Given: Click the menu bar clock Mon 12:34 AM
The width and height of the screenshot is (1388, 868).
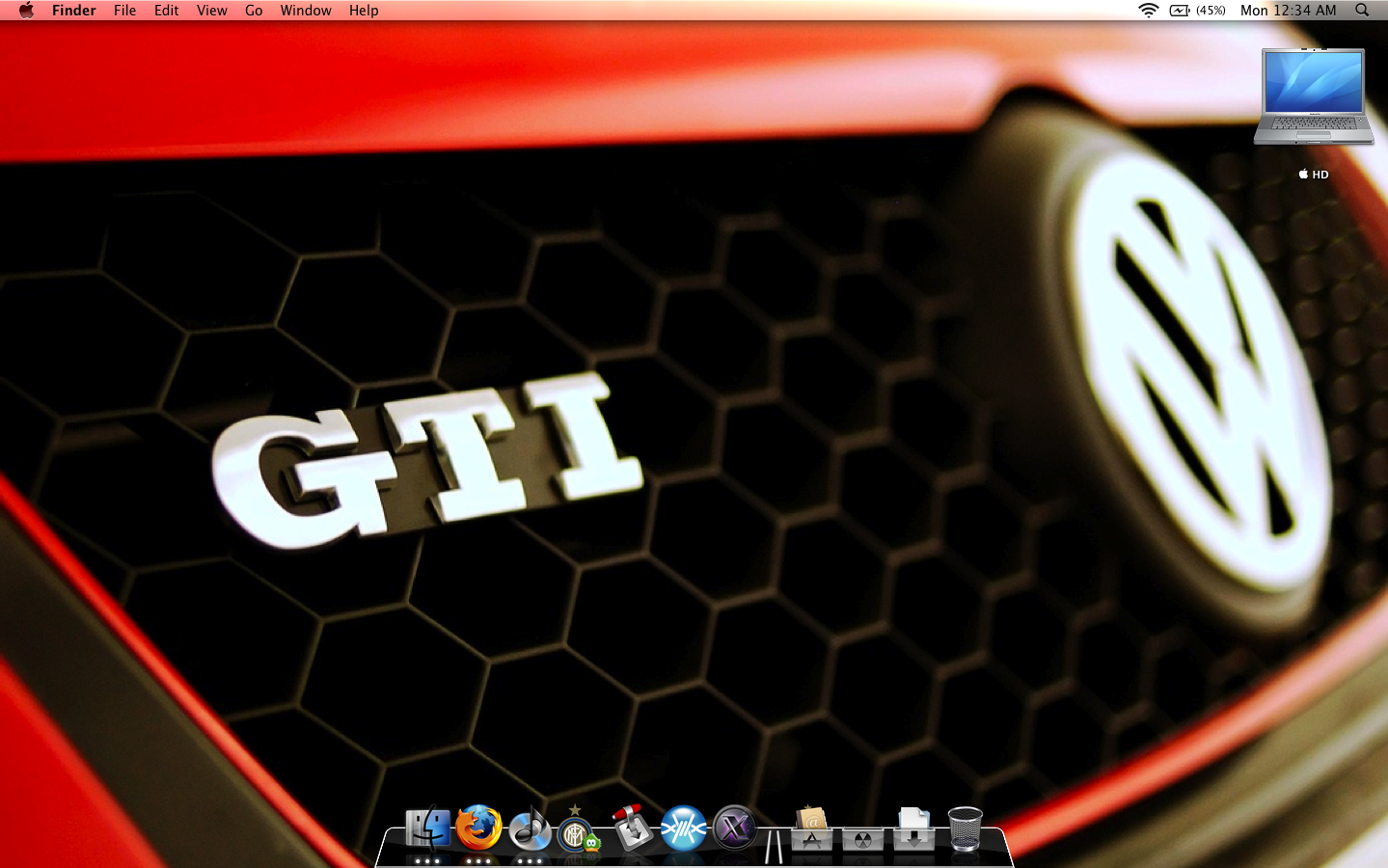Looking at the screenshot, I should (x=1288, y=10).
